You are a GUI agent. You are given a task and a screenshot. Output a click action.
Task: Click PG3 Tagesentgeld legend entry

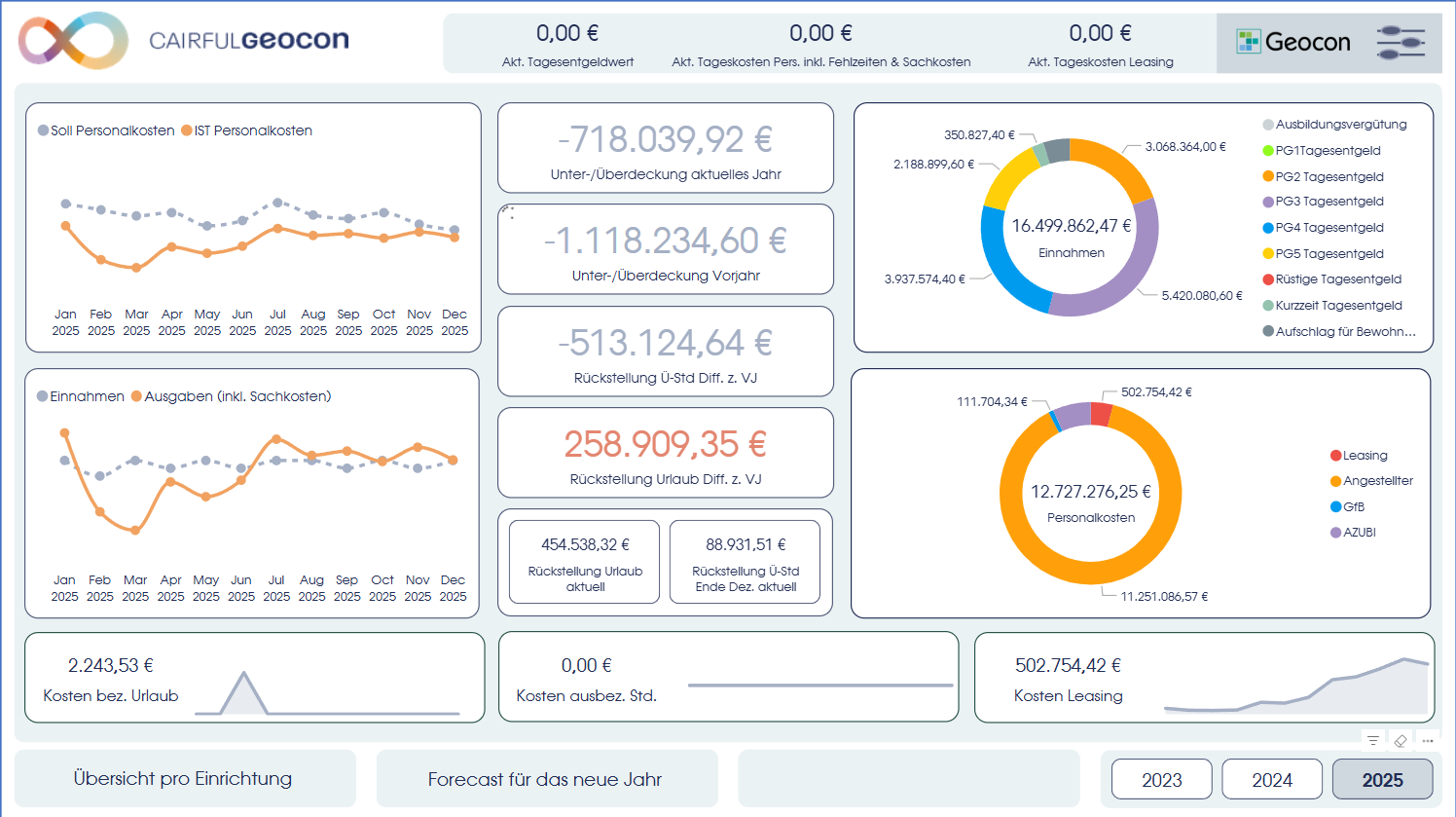tap(1329, 202)
